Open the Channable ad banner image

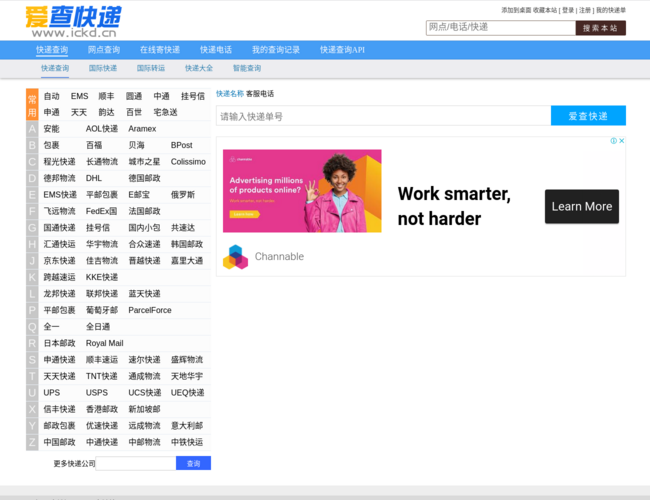tap(302, 191)
